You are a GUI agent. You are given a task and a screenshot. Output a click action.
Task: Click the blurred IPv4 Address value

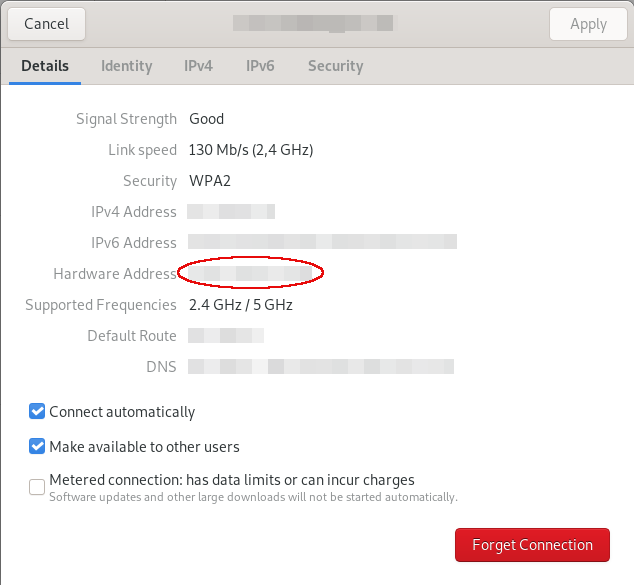click(231, 211)
